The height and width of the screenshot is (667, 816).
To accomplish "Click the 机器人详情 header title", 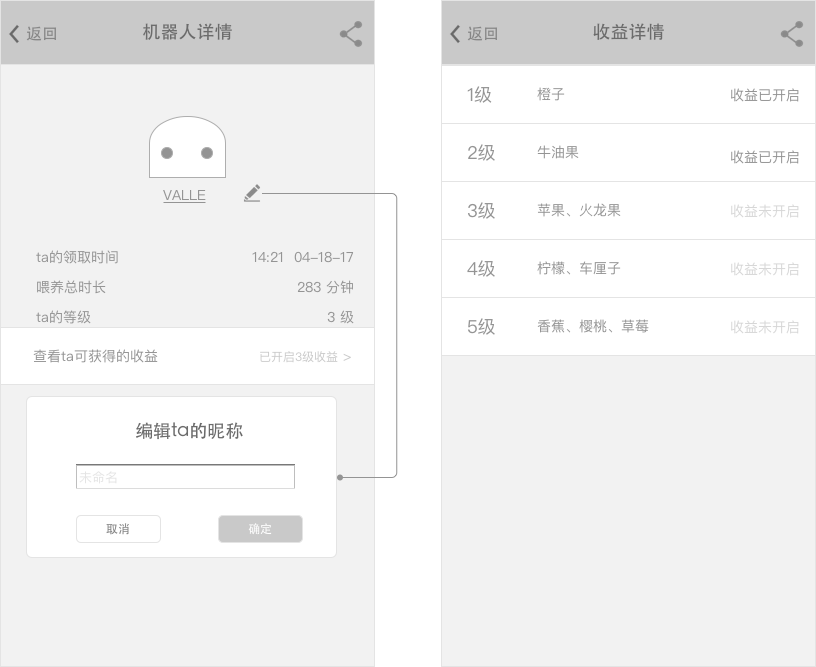I will [187, 32].
